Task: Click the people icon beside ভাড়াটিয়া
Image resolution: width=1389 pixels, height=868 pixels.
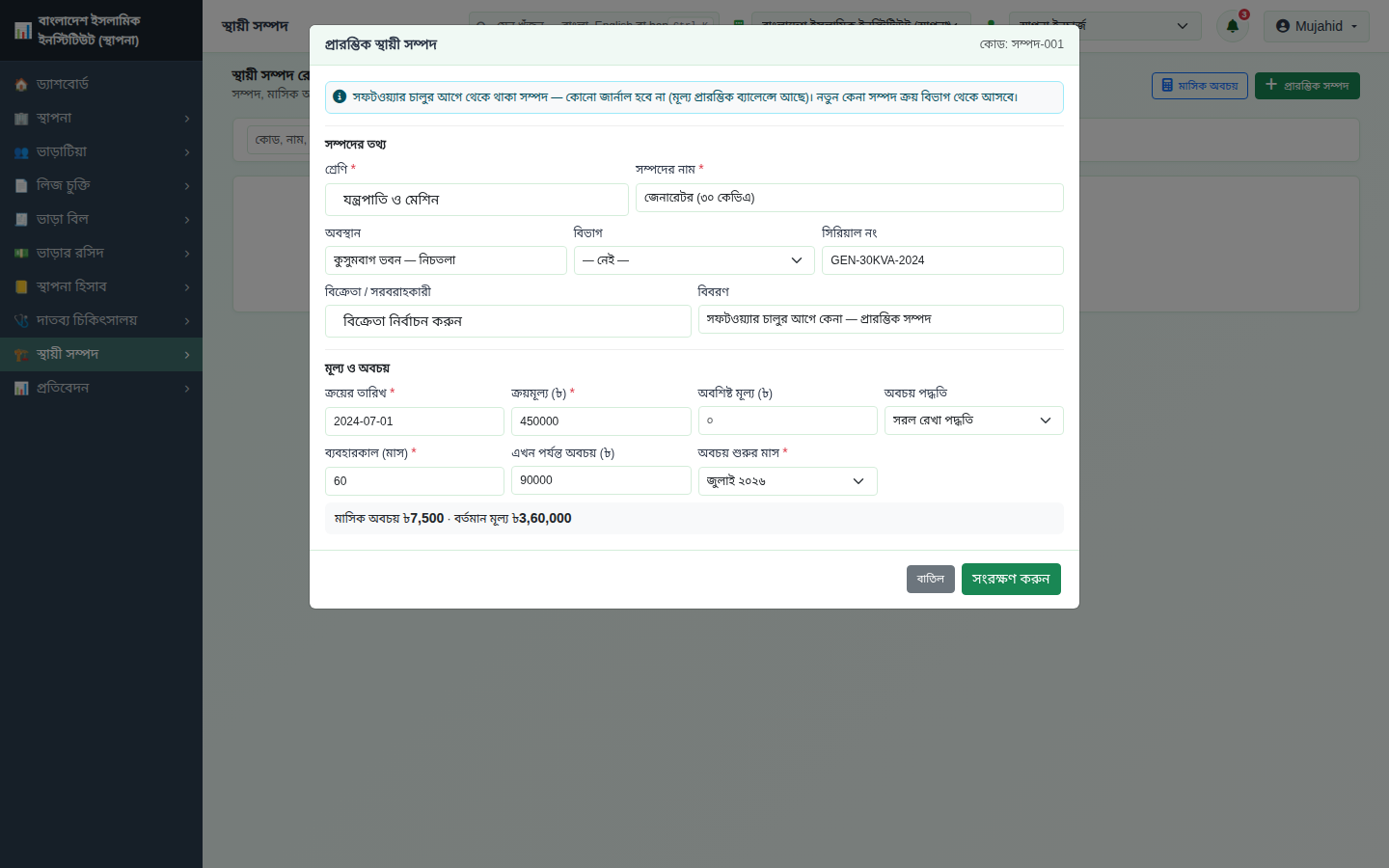Action: pyautogui.click(x=21, y=152)
